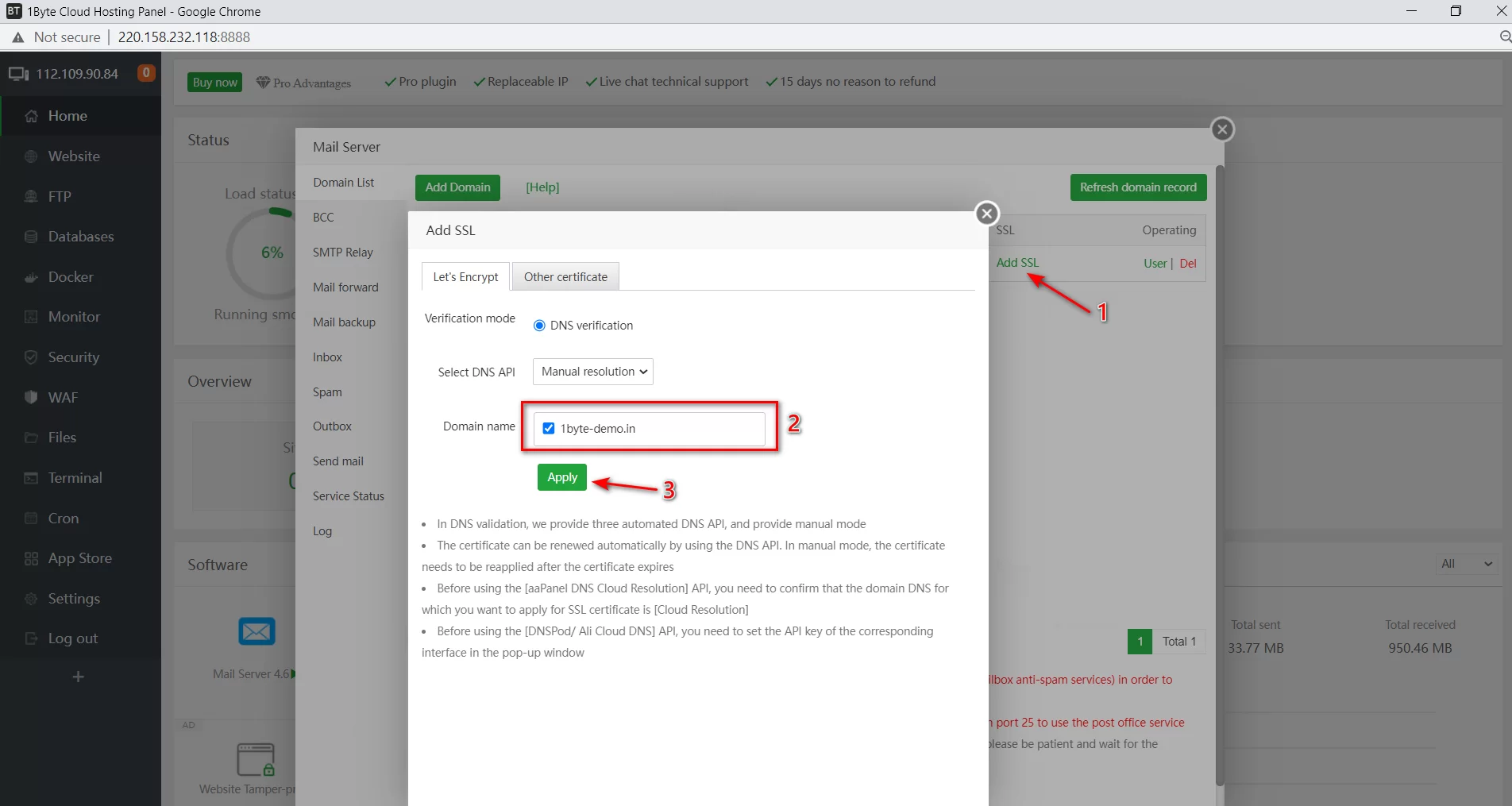Open the FTP sidebar icon

coord(31,196)
